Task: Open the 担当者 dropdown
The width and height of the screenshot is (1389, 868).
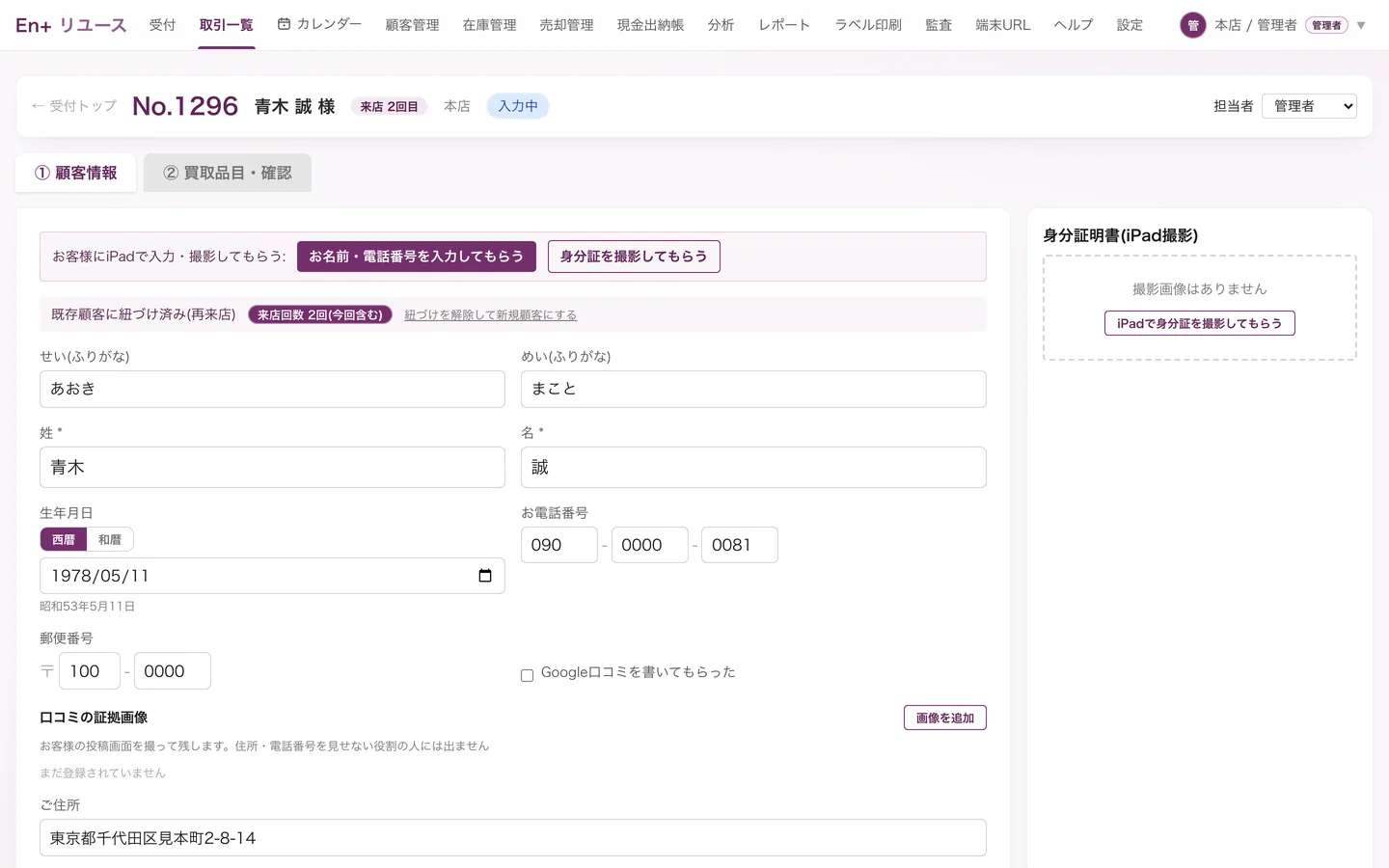Action: 1309,106
